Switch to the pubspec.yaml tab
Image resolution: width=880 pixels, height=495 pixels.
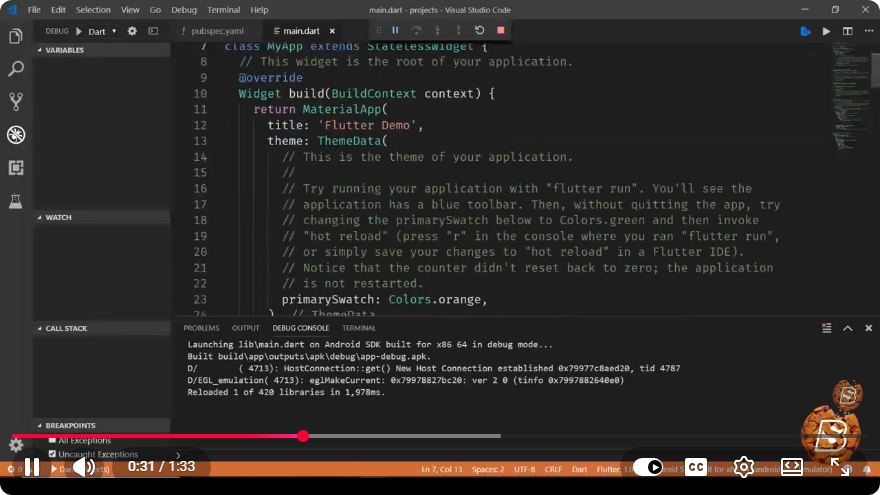tap(217, 31)
